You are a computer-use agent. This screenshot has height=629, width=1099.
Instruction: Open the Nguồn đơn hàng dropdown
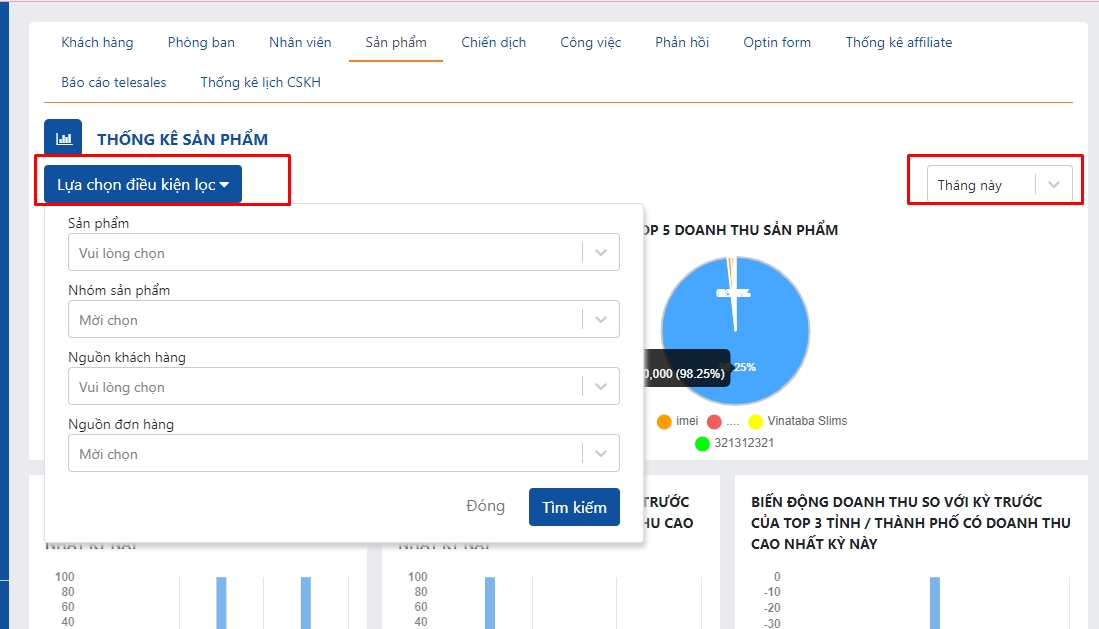(342, 454)
